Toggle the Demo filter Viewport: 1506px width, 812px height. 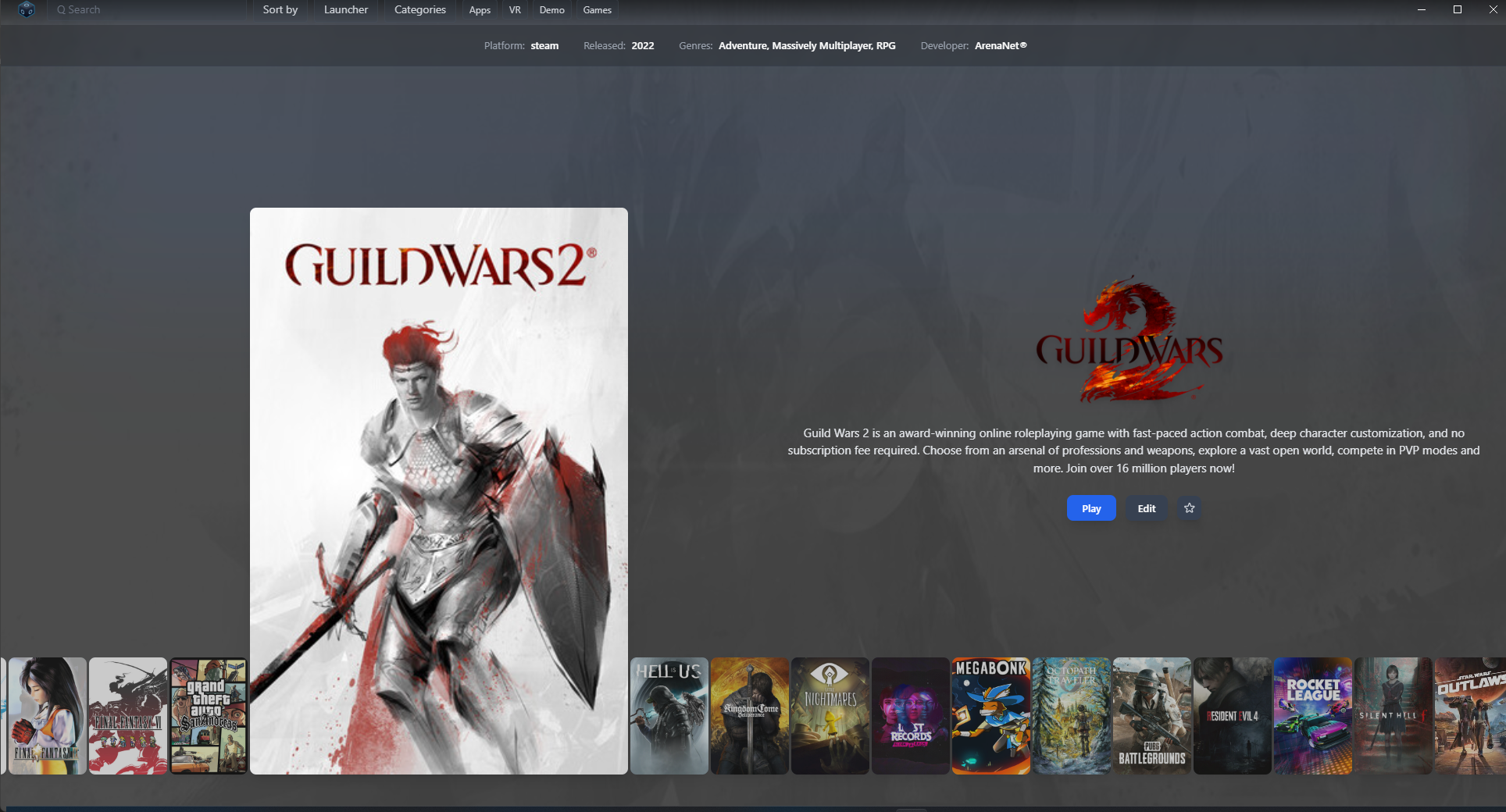tap(551, 10)
